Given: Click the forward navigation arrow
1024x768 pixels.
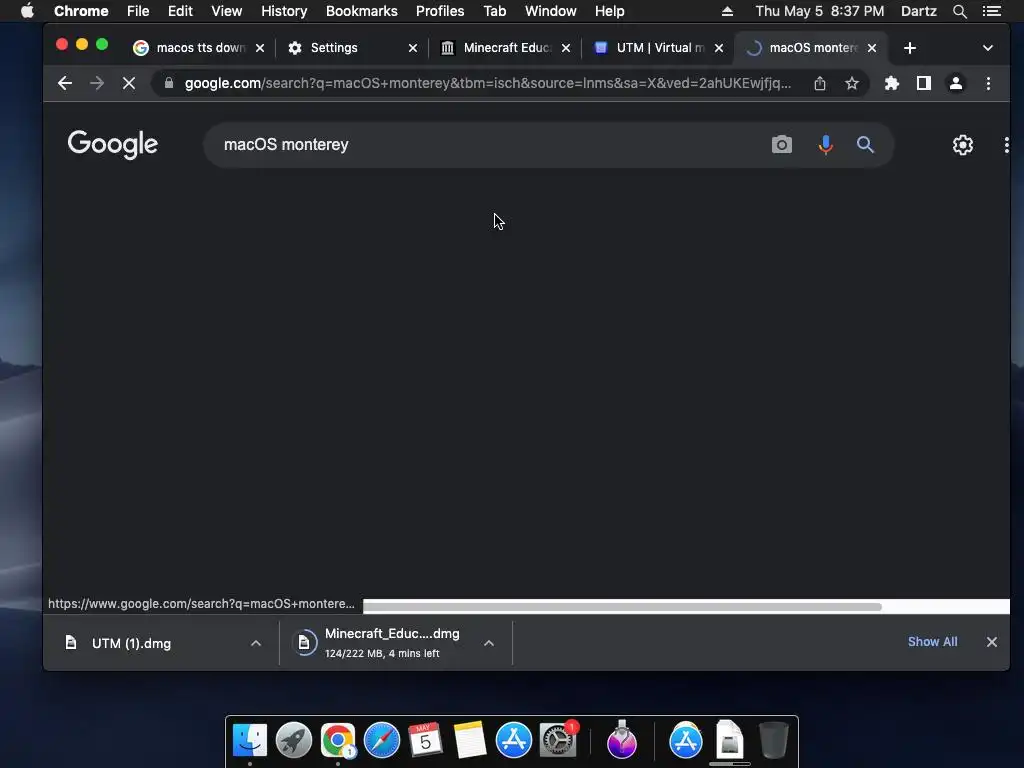Looking at the screenshot, I should 97,83.
